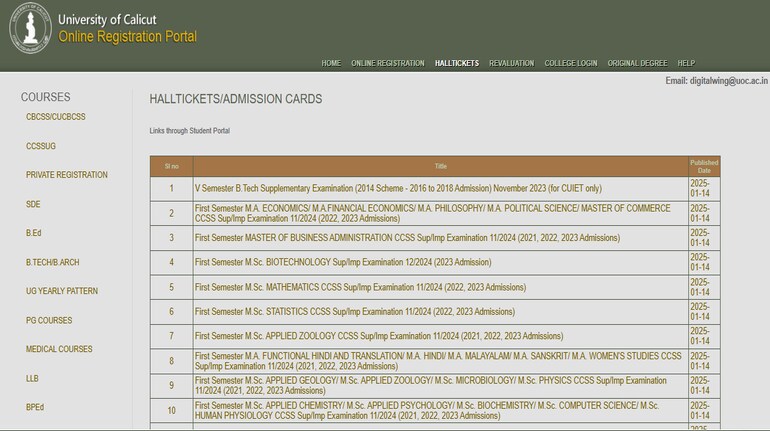The height and width of the screenshot is (431, 770).
Task: Open the REVALUATION menu item
Action: [511, 63]
